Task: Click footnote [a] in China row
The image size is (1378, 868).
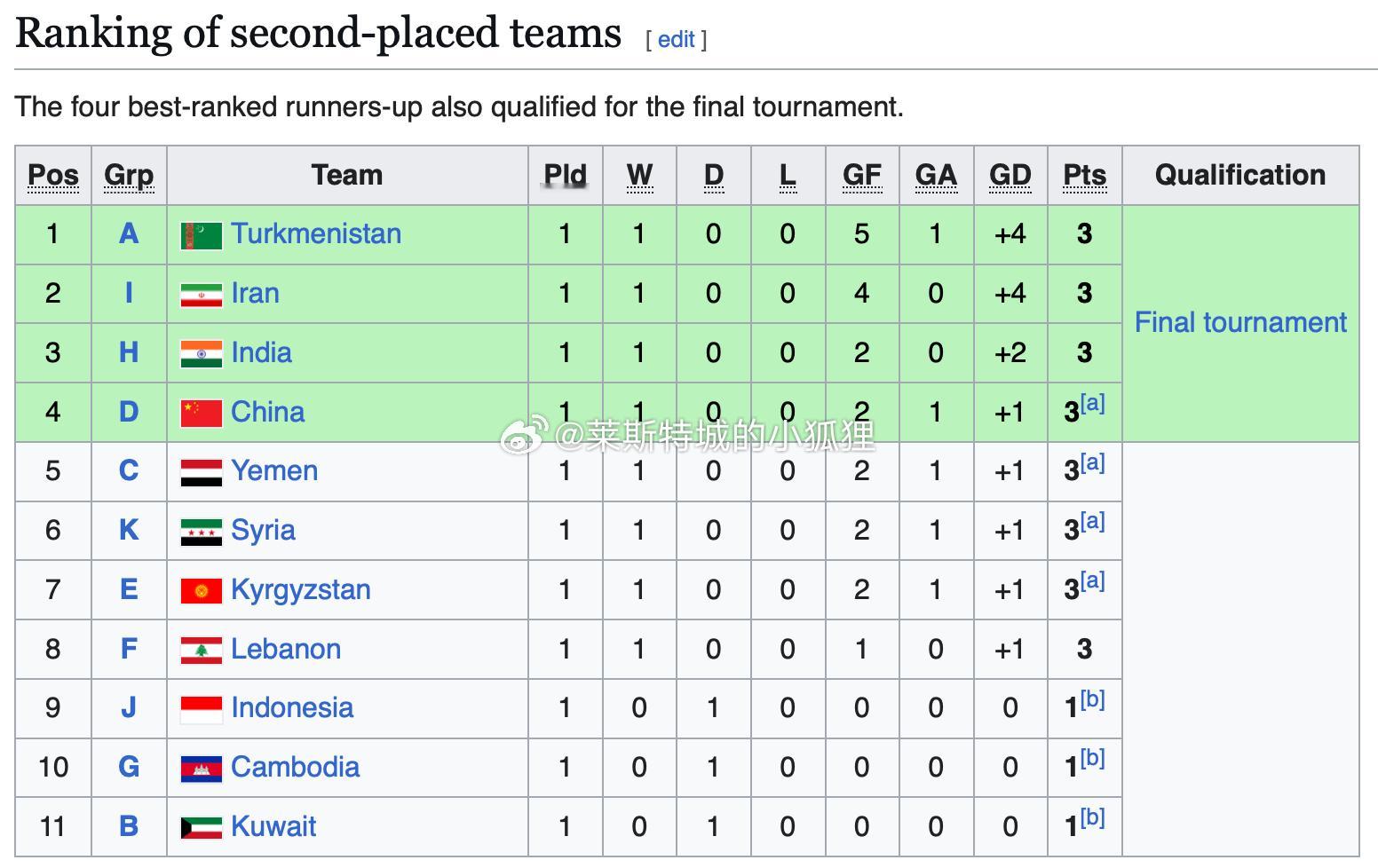Action: pyautogui.click(x=1093, y=403)
